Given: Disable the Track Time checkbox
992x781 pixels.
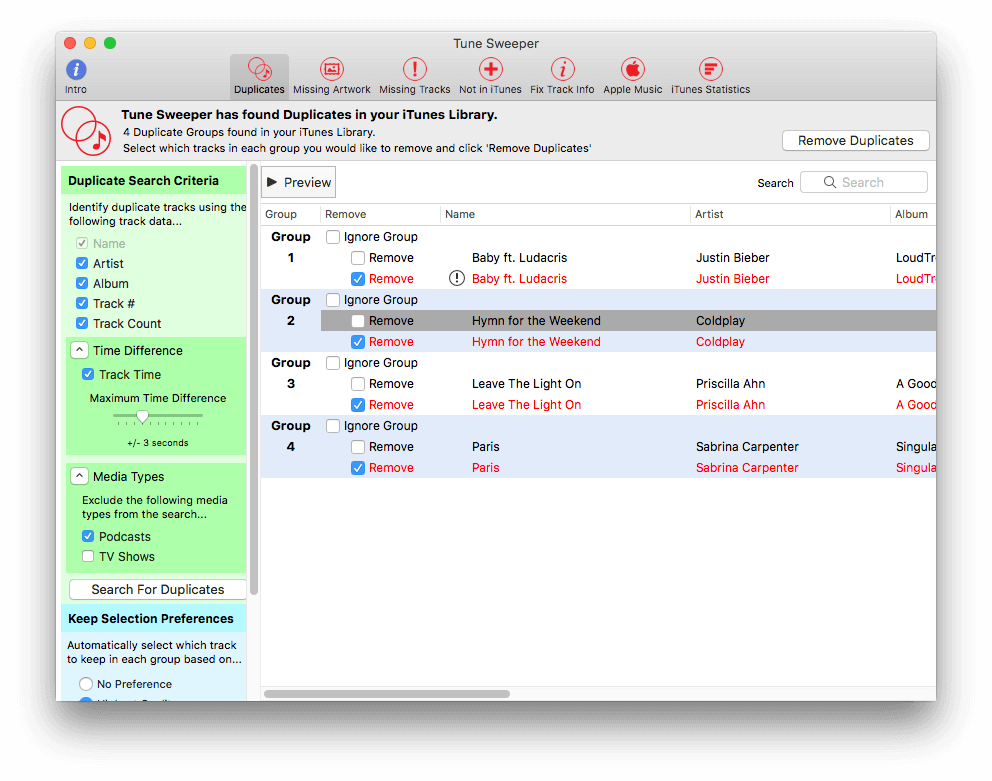Looking at the screenshot, I should coord(88,374).
